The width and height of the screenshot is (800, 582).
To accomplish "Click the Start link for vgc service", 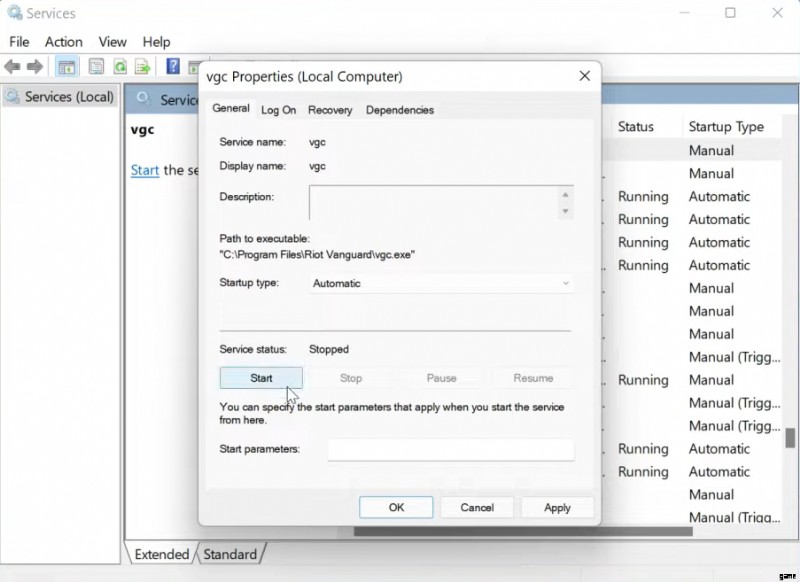I will 145,170.
